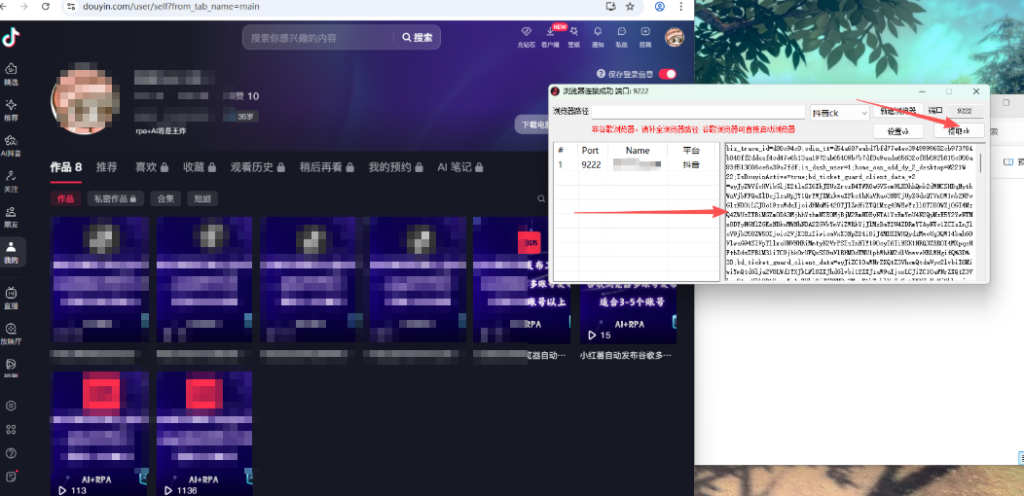Toggle the 保存登录信息 switch
1024x496 pixels.
[x=667, y=74]
